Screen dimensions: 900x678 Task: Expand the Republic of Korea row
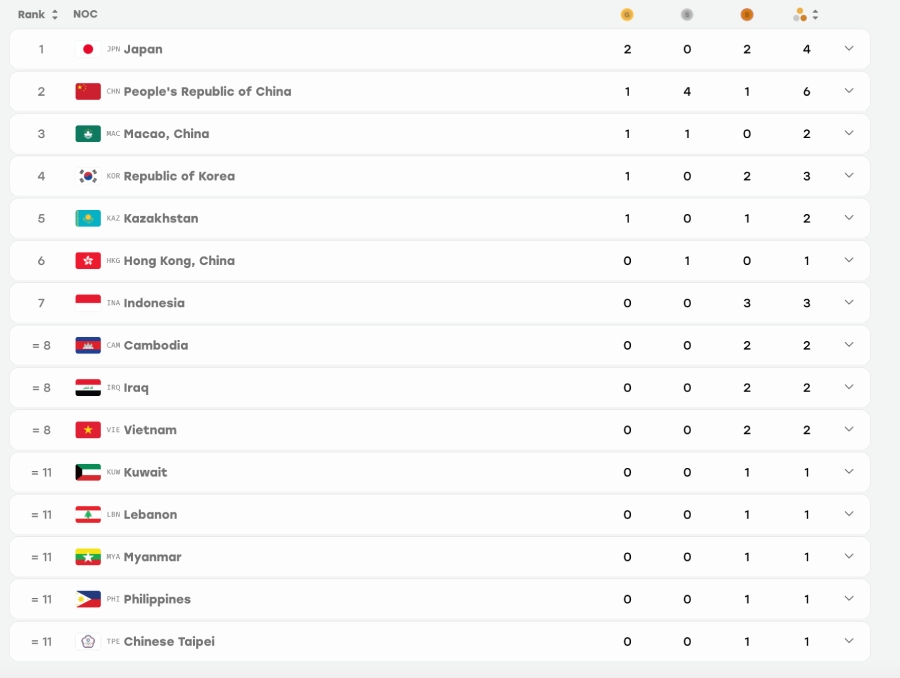pos(849,176)
